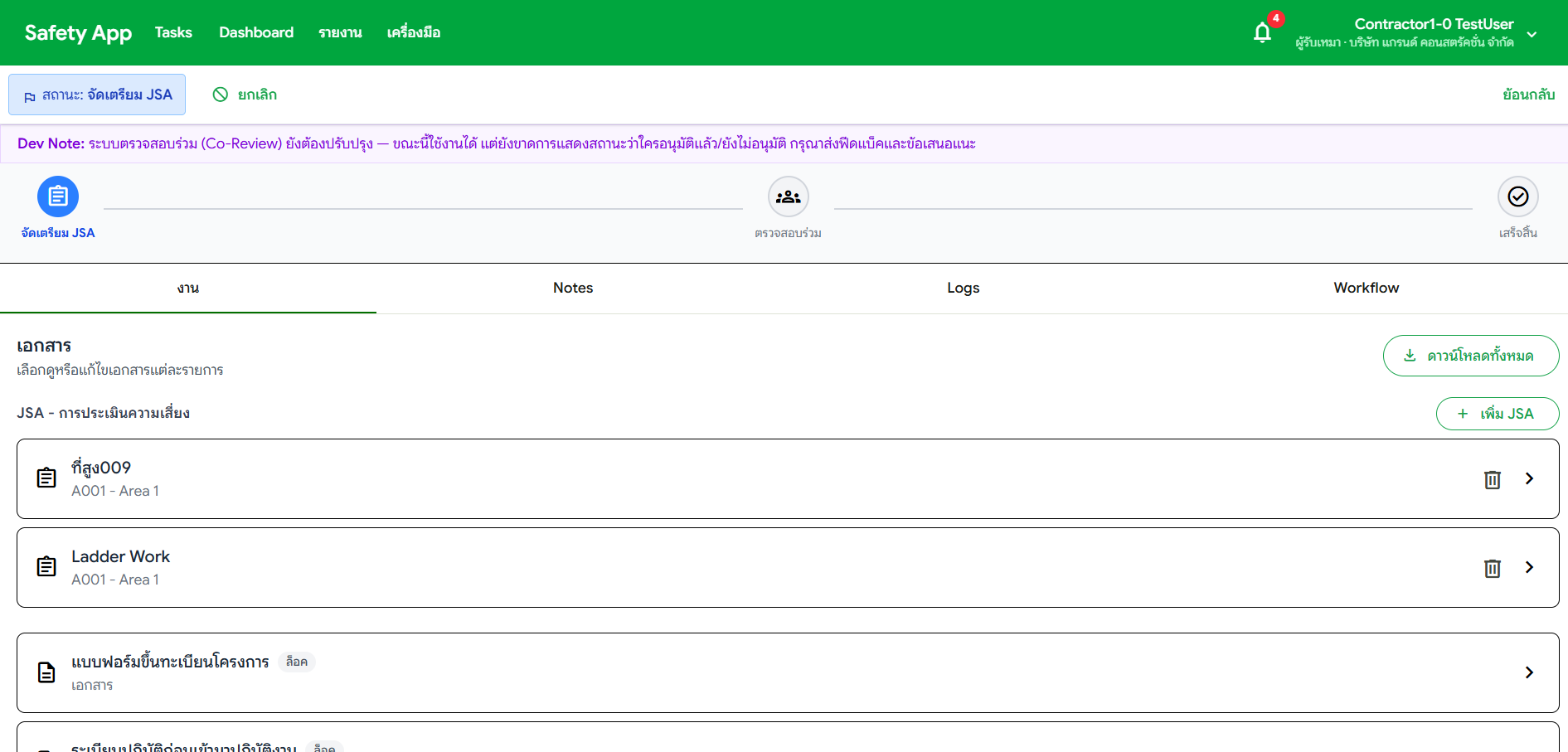Click Tasks in the top navigation

[x=172, y=32]
